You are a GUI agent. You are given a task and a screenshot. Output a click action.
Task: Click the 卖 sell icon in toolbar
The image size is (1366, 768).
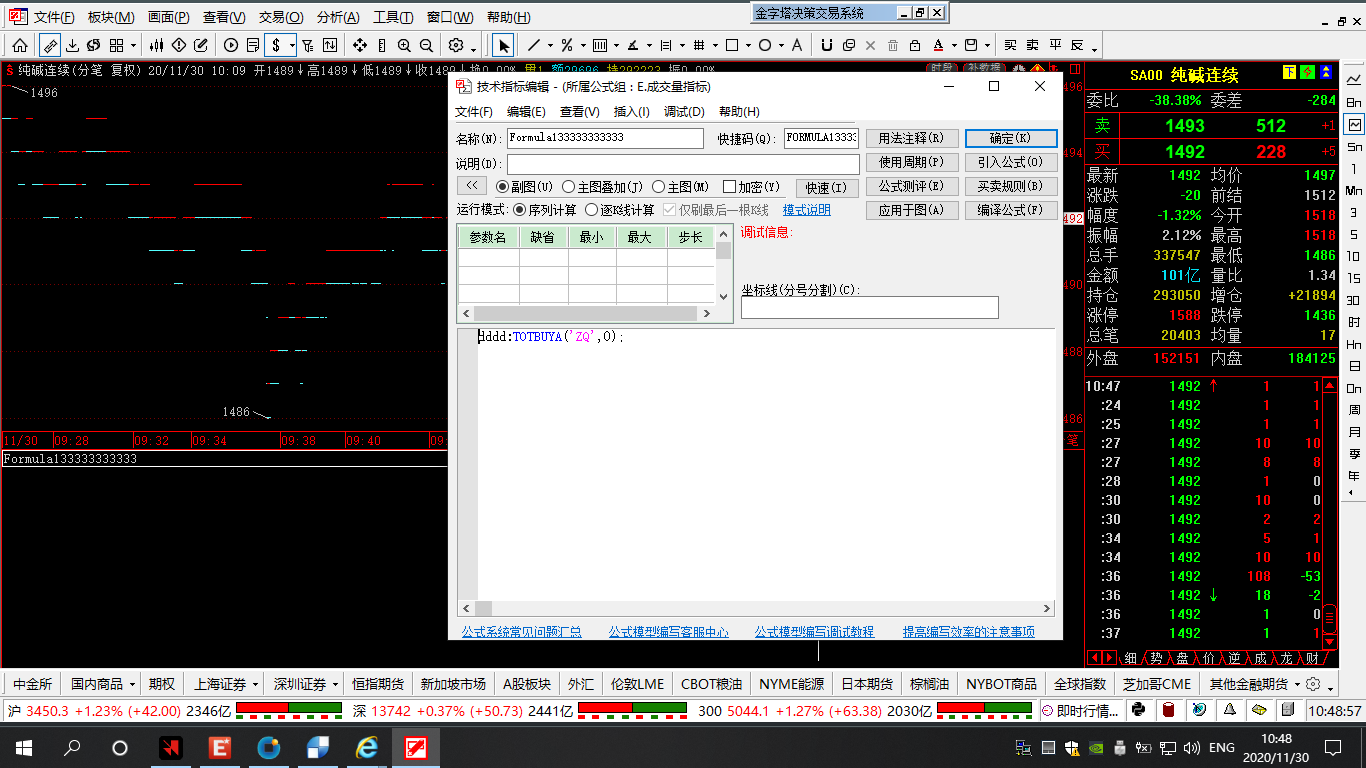click(x=1033, y=45)
